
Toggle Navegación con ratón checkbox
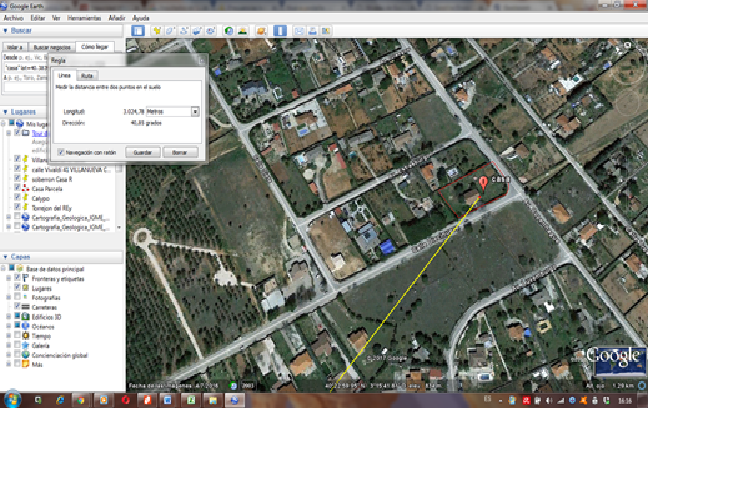61,152
